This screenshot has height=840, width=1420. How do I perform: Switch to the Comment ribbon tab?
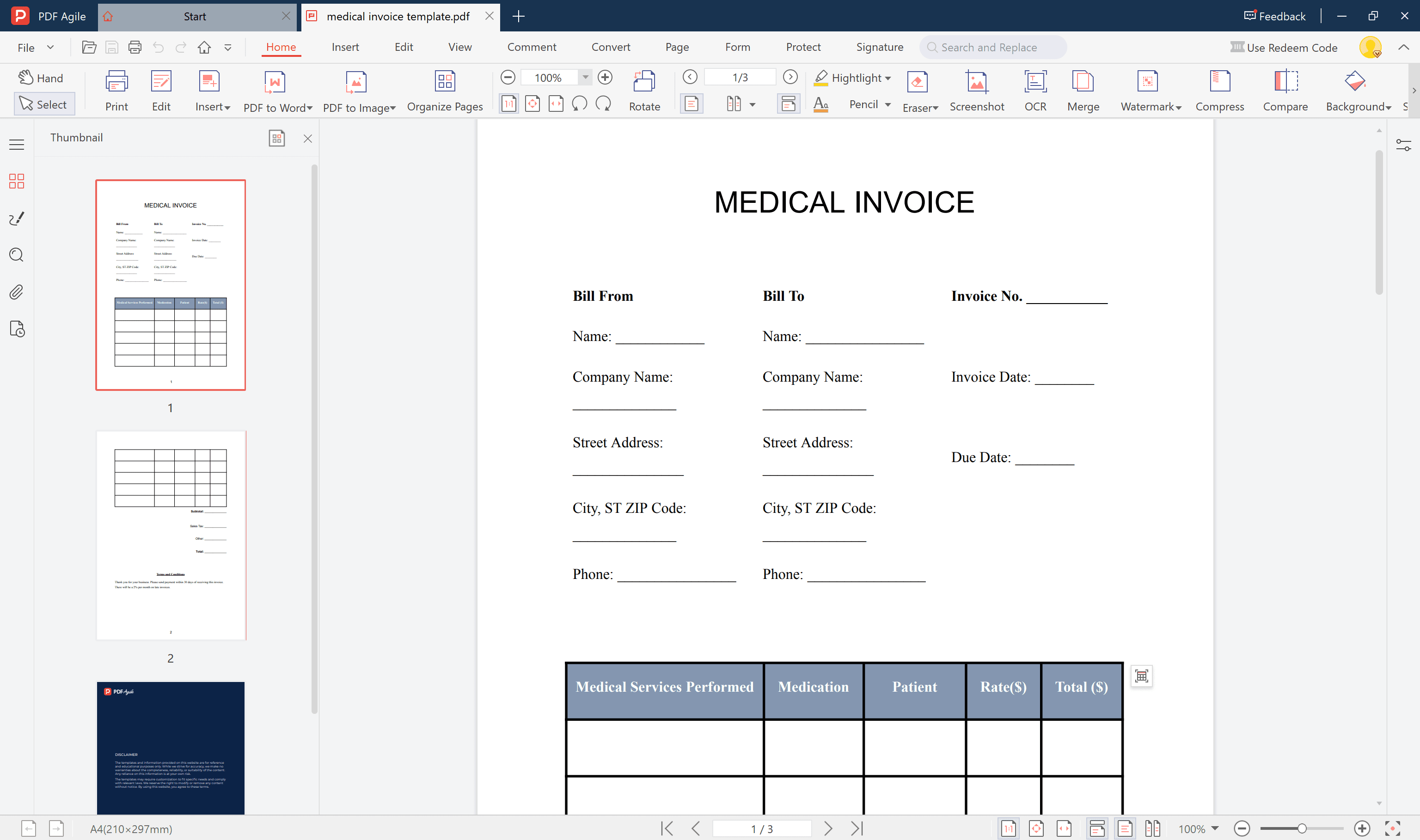pyautogui.click(x=531, y=47)
